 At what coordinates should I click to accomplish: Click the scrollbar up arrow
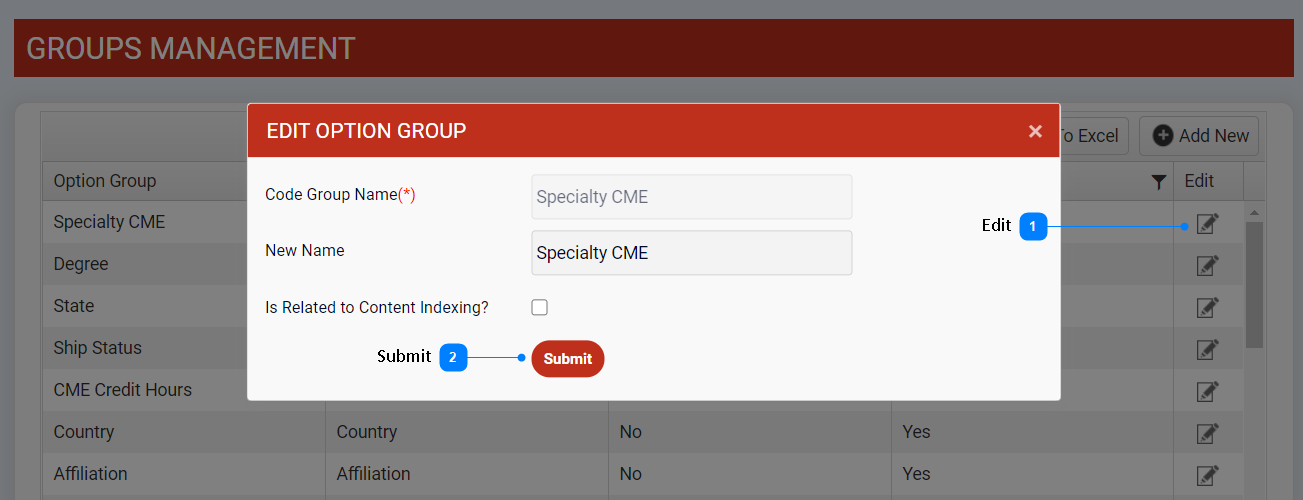(x=1254, y=212)
